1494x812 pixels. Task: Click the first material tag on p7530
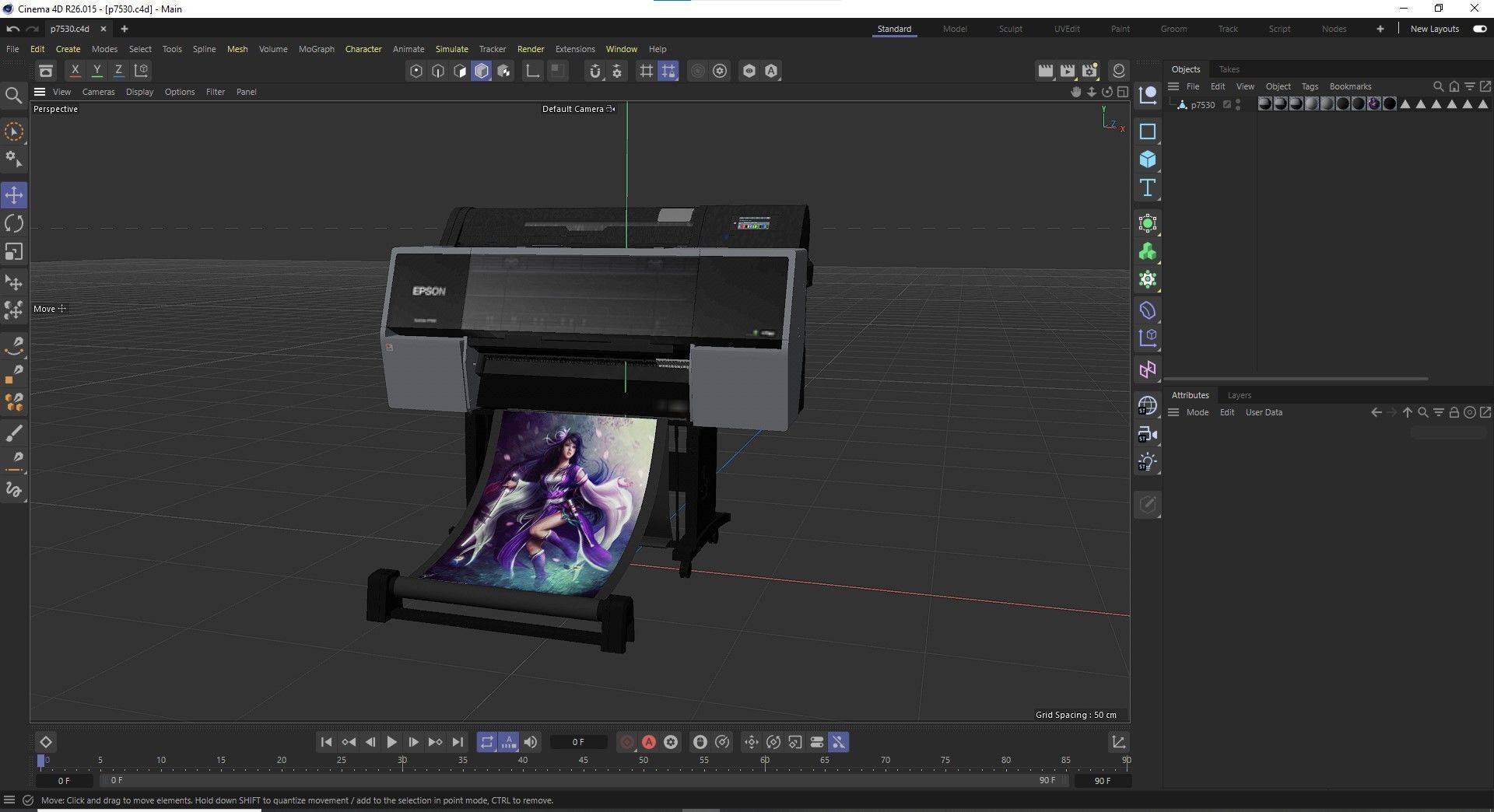coord(1264,103)
